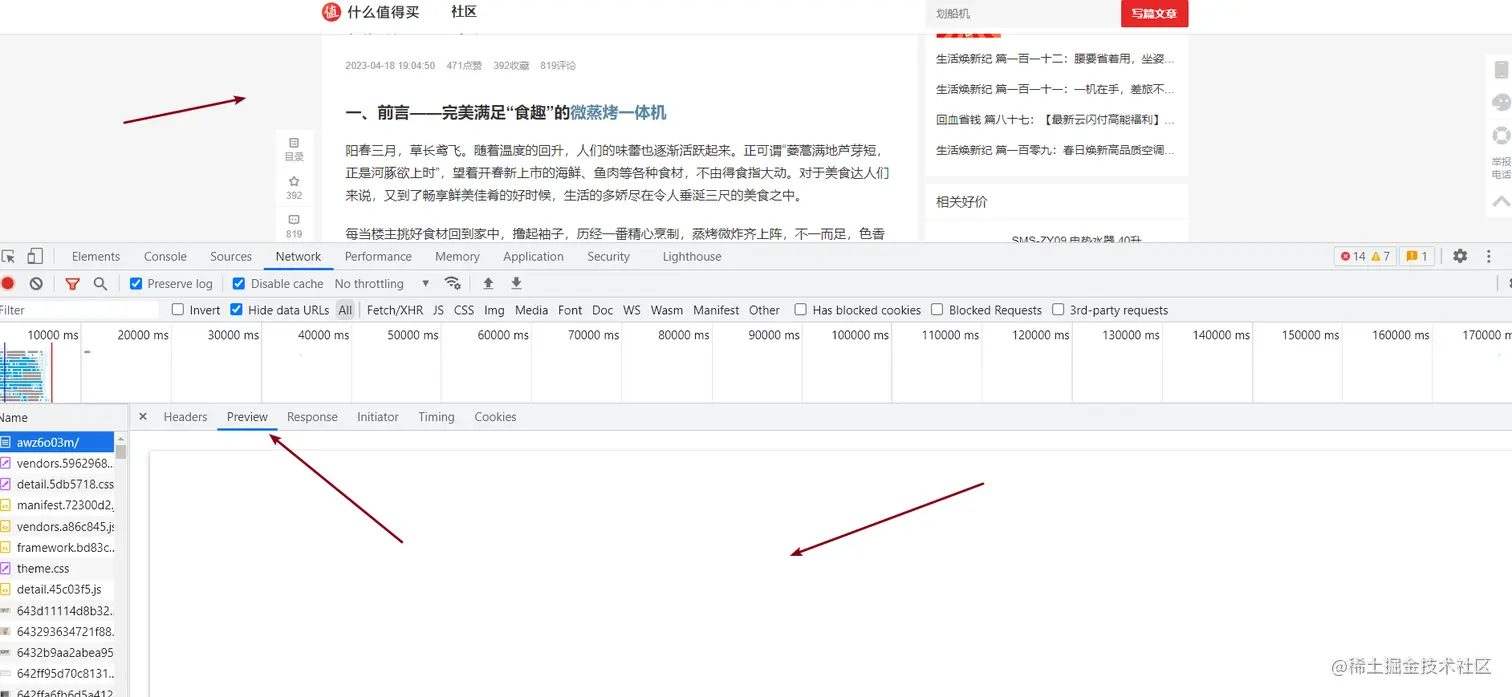Open the No throttling dropdown
This screenshot has height=697, width=1512.
[x=382, y=284]
